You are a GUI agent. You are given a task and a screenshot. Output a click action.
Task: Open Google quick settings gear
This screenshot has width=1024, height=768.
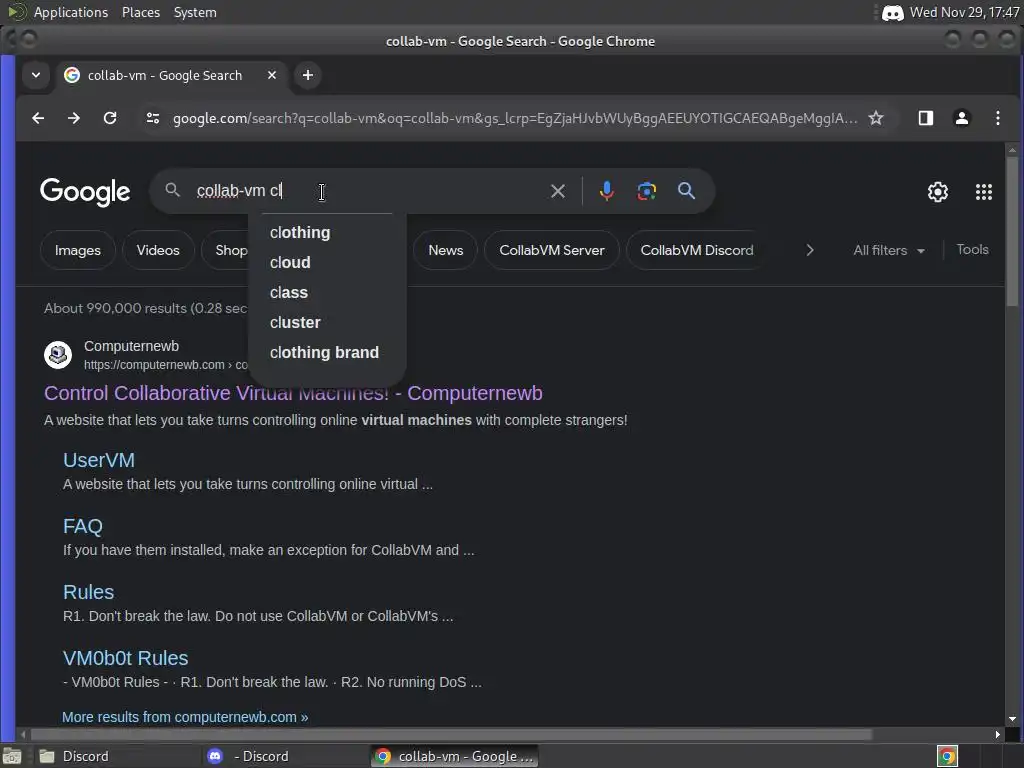[x=938, y=192]
